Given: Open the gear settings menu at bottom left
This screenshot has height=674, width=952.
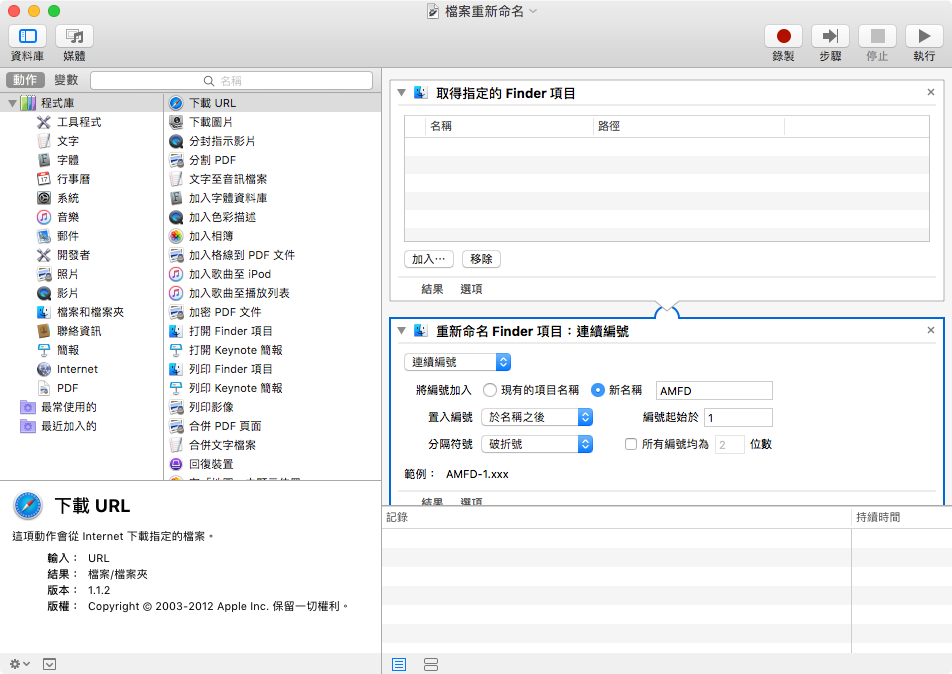Looking at the screenshot, I should [18, 664].
